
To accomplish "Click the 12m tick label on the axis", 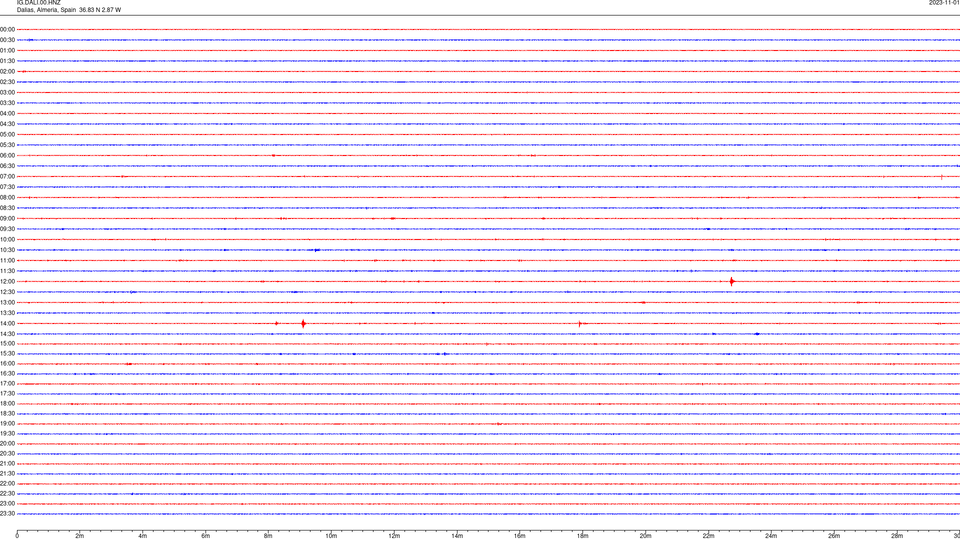I will [394, 536].
